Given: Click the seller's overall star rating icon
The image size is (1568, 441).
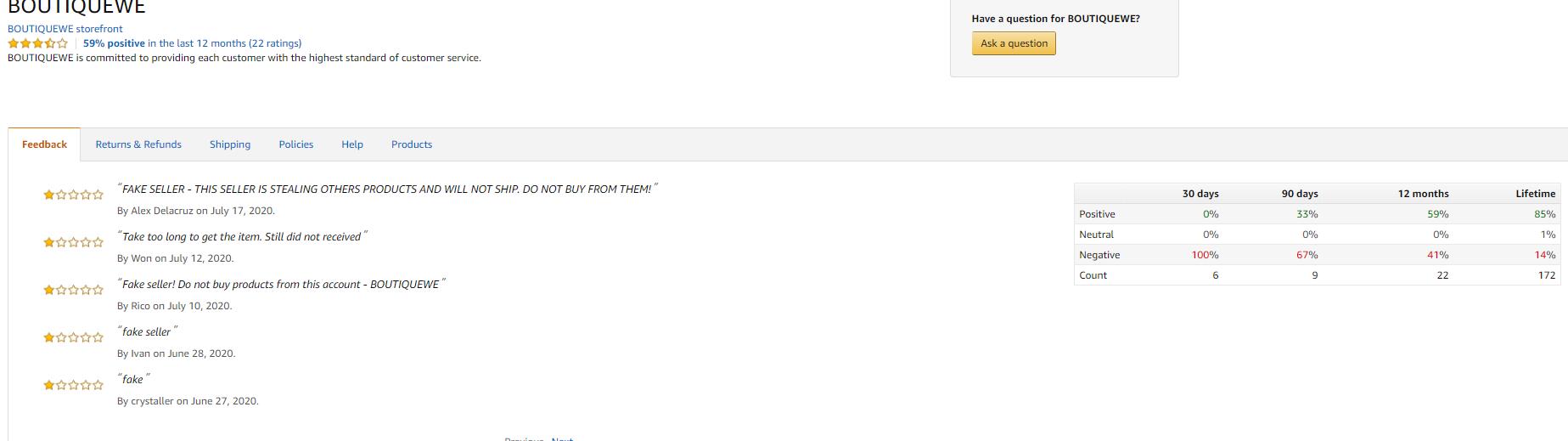Looking at the screenshot, I should coord(37,43).
